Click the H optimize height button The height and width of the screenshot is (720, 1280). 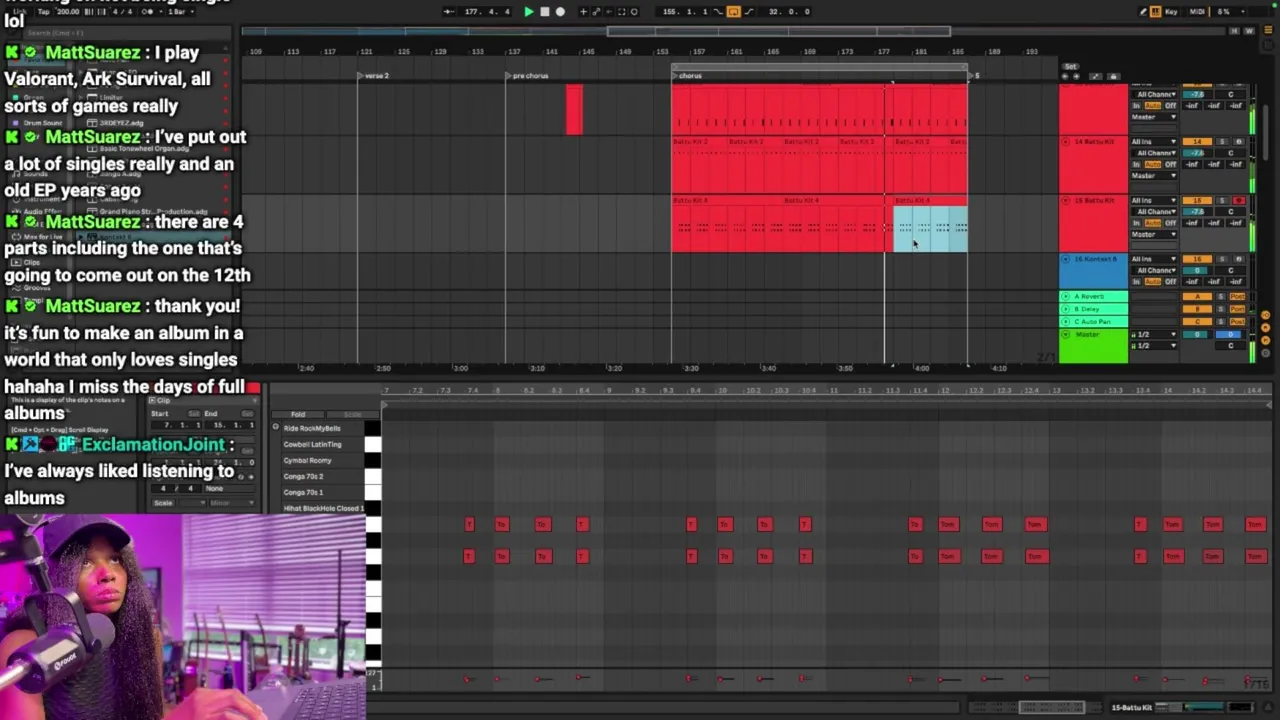(x=1234, y=31)
